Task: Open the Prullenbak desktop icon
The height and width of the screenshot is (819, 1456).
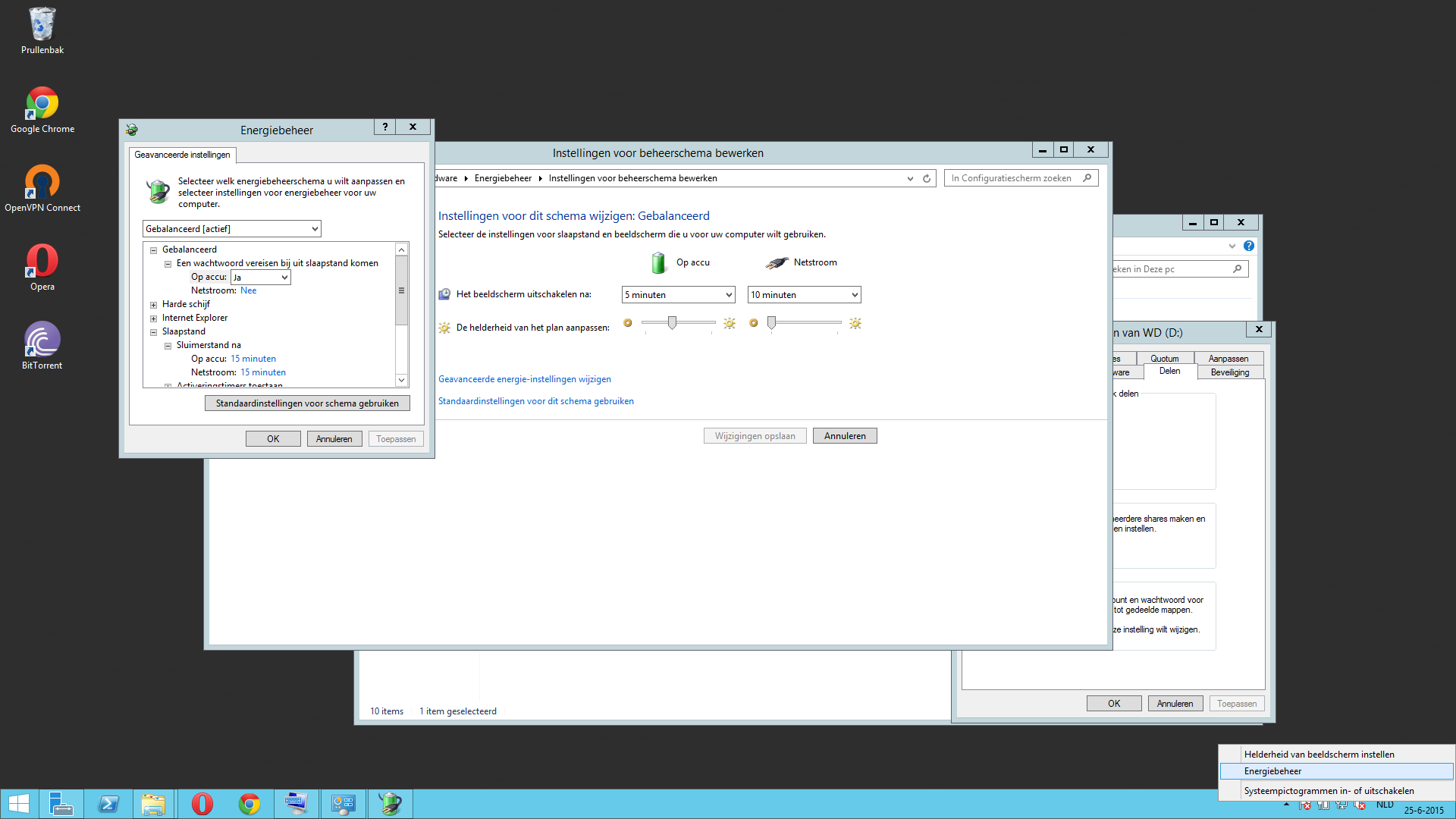Action: tap(42, 30)
